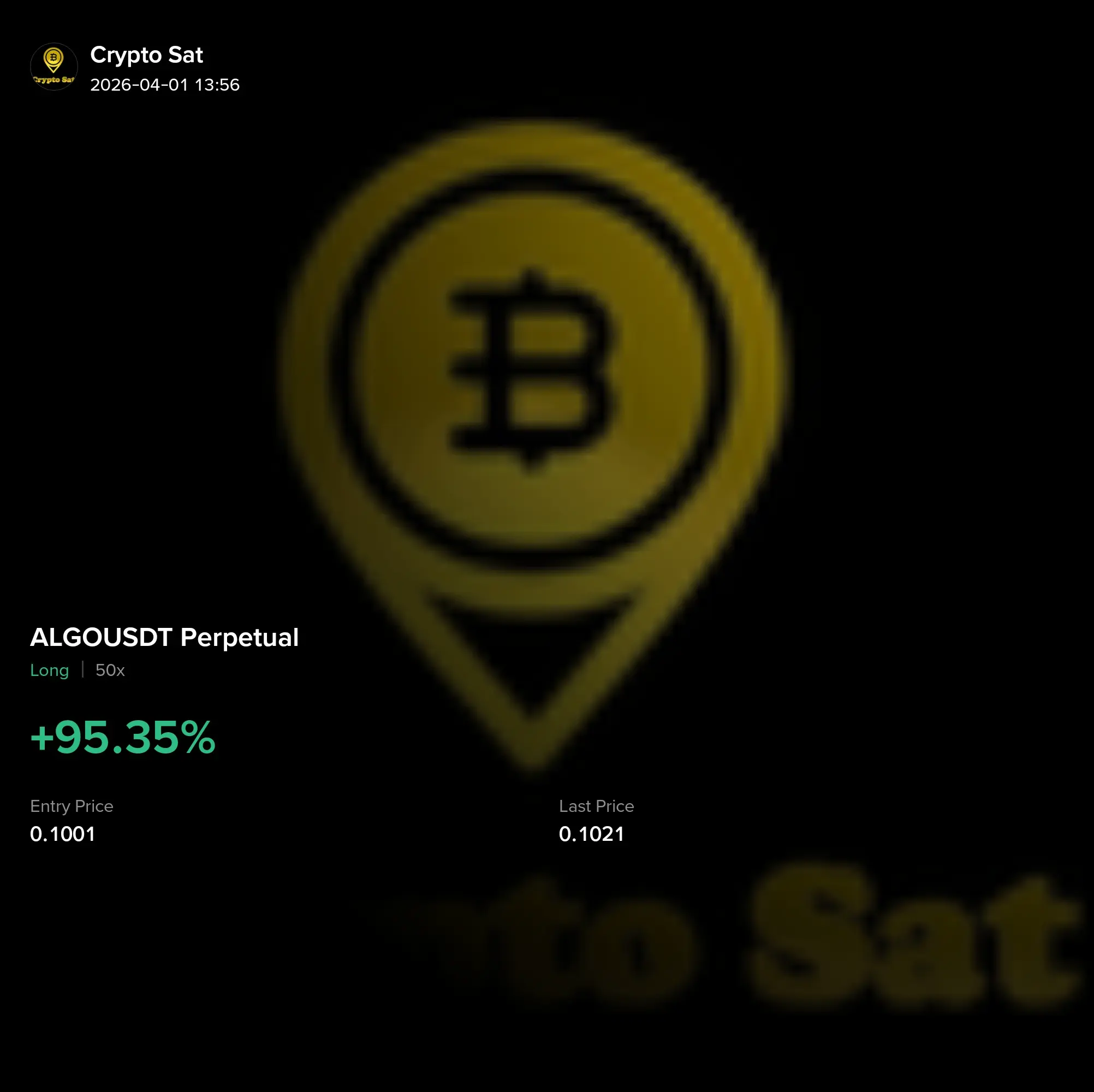Click the +95.35% profit figure
The height and width of the screenshot is (1092, 1094).
(x=123, y=738)
